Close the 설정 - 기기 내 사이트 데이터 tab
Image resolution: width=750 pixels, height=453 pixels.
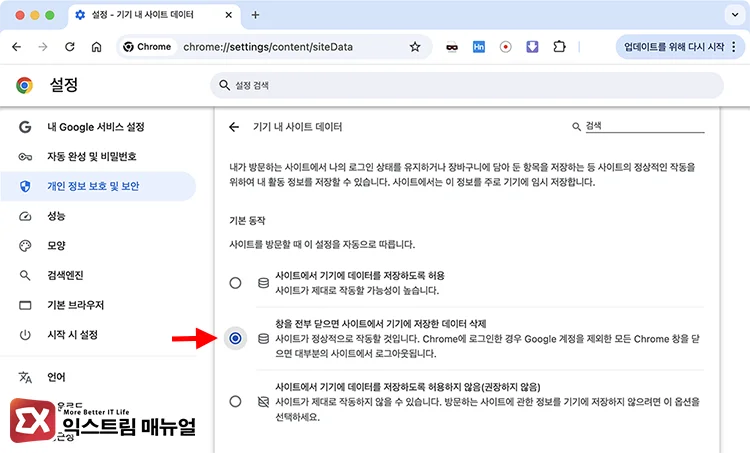(229, 15)
